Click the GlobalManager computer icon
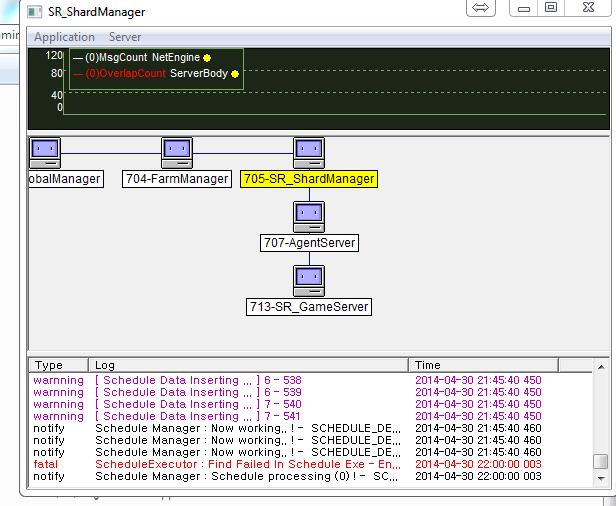The height and width of the screenshot is (506, 616). [x=45, y=153]
